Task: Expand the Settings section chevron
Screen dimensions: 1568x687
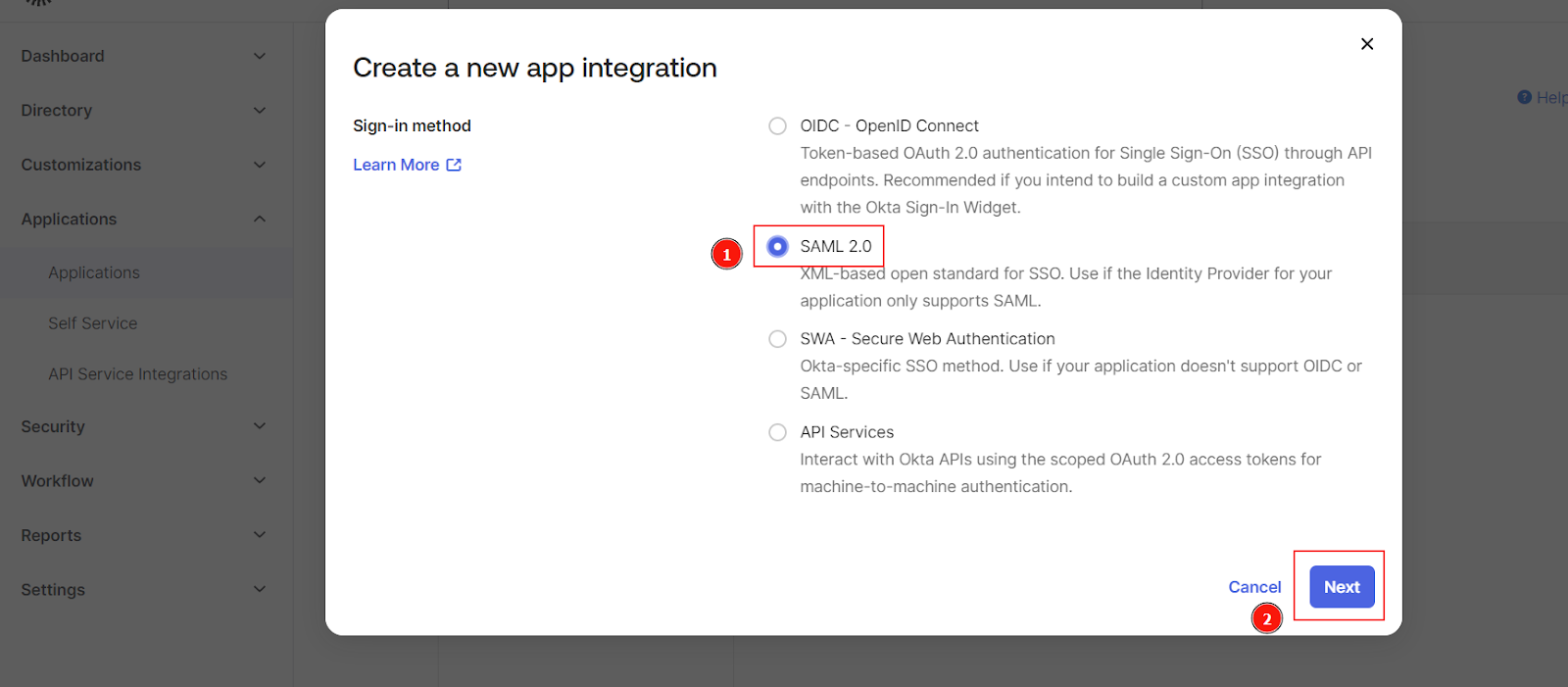Action: click(260, 590)
